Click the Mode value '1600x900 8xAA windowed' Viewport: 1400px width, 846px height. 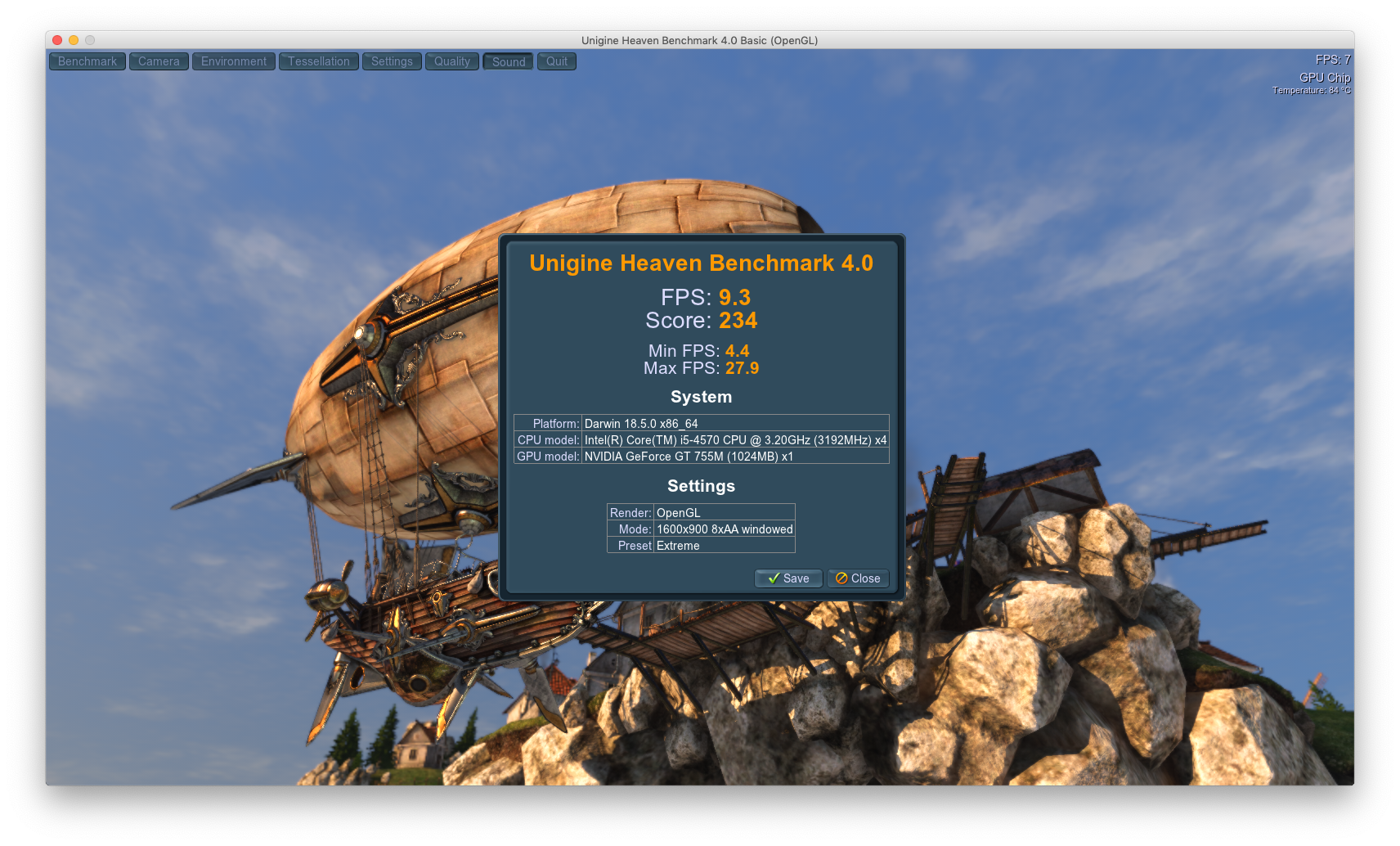[725, 529]
